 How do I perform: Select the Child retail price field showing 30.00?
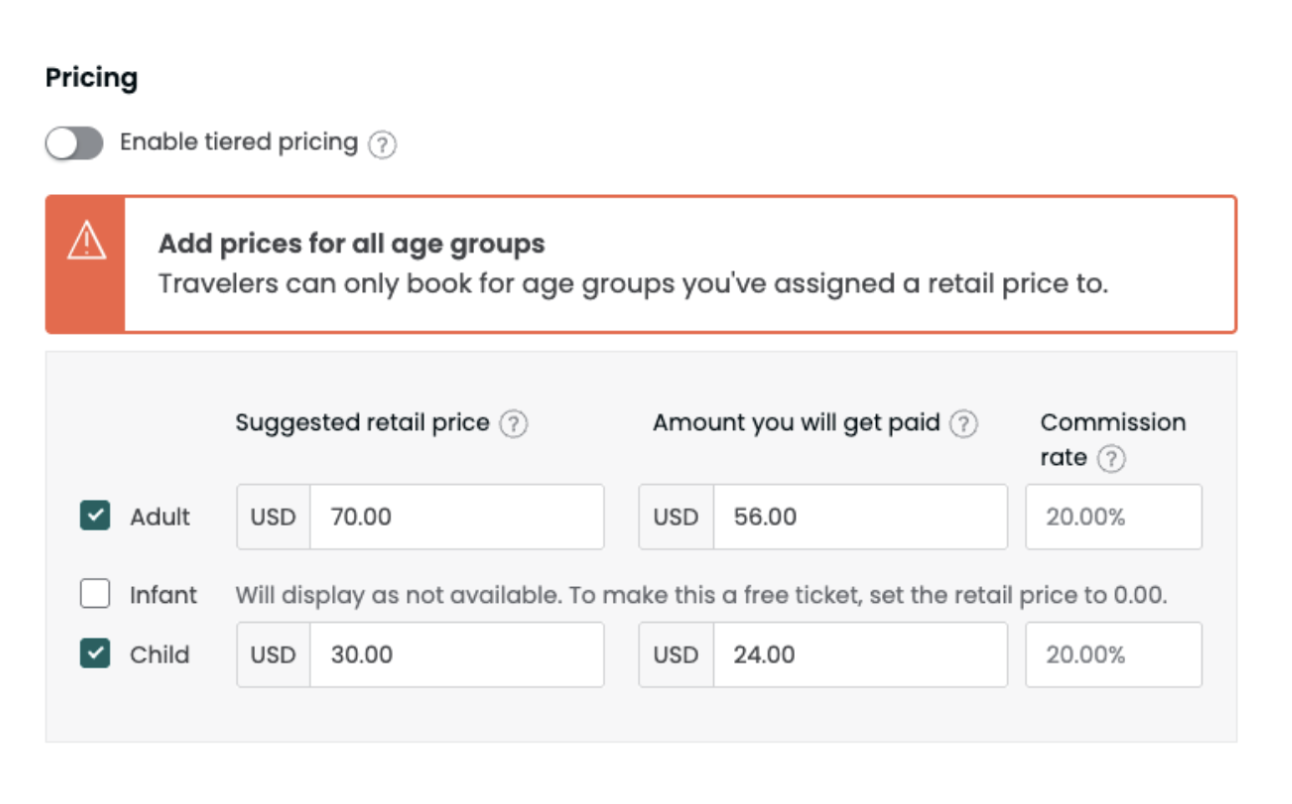click(x=456, y=655)
